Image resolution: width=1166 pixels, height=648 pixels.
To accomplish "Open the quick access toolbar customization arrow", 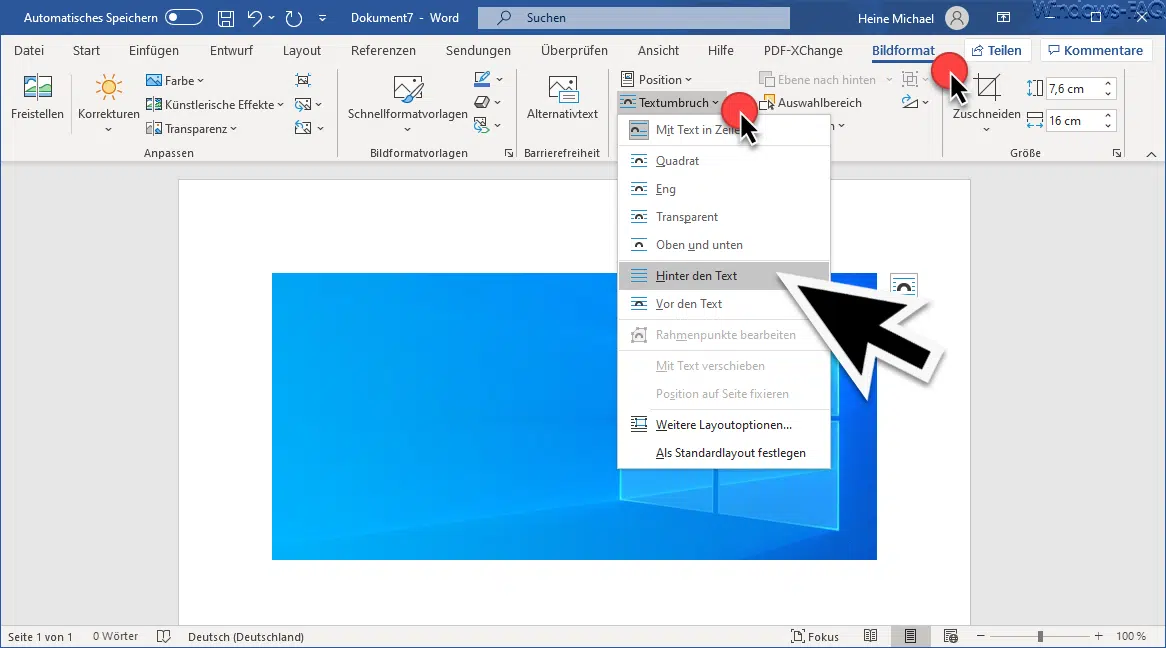I will click(322, 18).
